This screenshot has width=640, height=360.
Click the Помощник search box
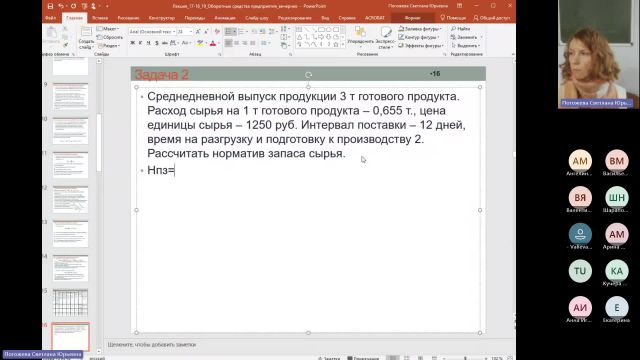453,18
